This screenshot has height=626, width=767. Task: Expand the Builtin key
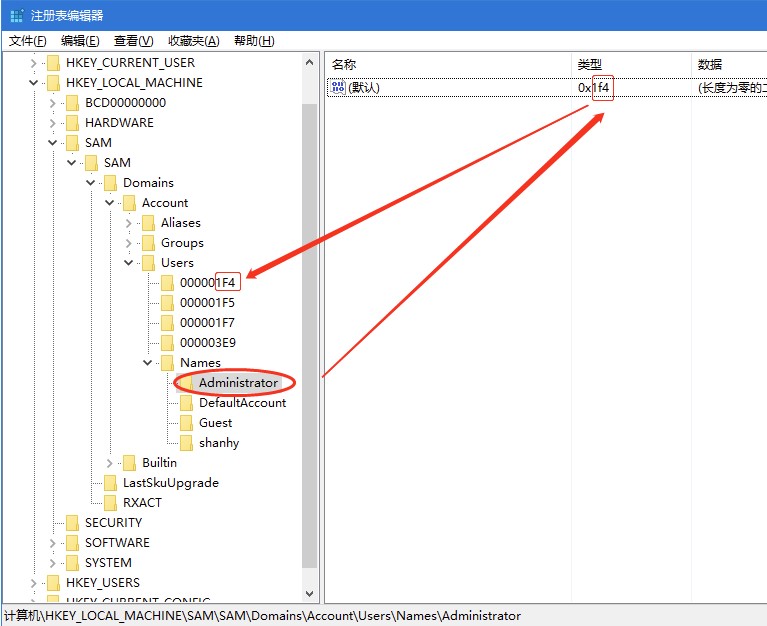pyautogui.click(x=110, y=463)
